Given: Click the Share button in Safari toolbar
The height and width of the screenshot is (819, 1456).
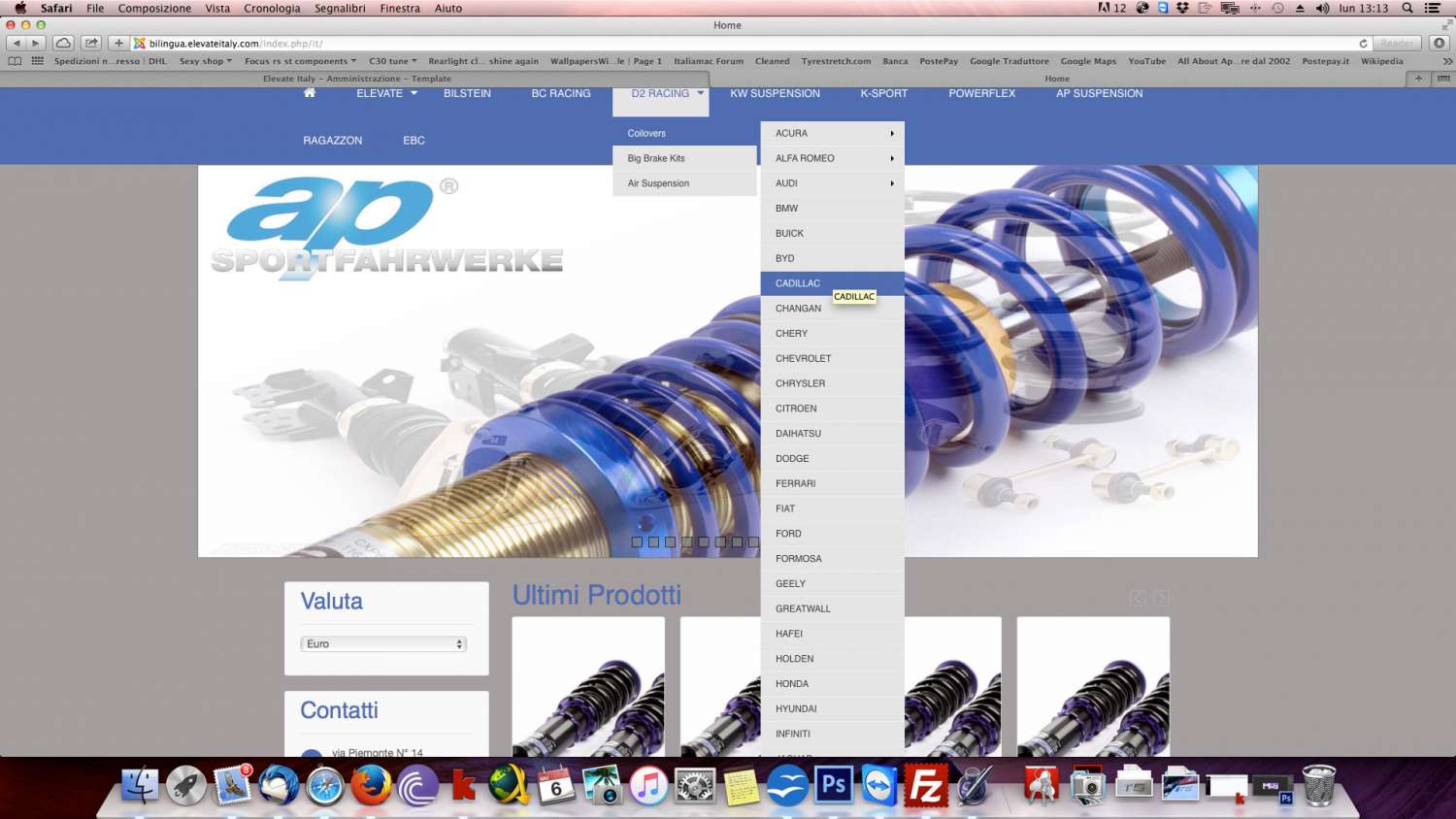Looking at the screenshot, I should (91, 43).
